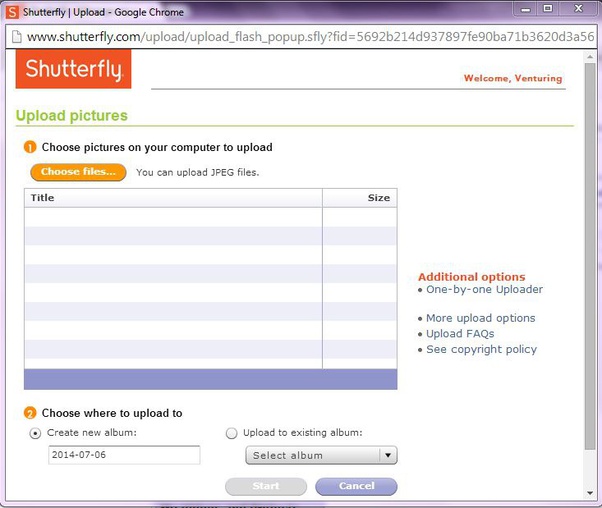View See copyright policy link
This screenshot has width=602, height=508.
[481, 349]
